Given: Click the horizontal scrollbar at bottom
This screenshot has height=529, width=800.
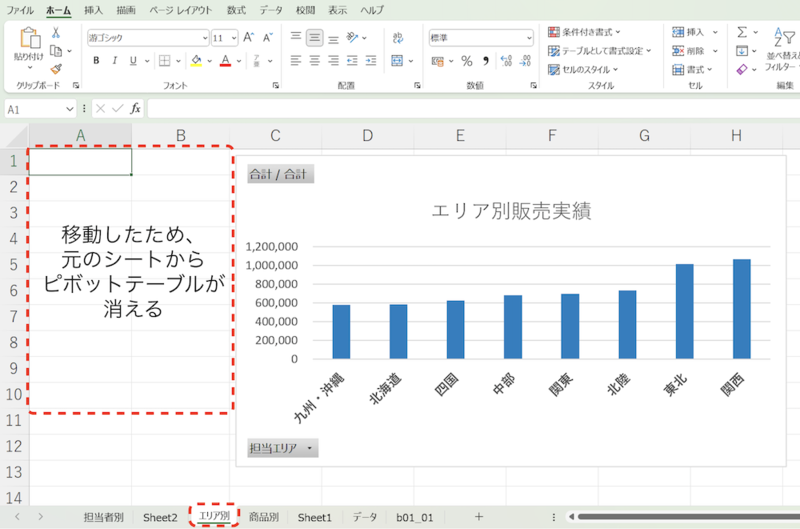Looking at the screenshot, I should point(688,517).
